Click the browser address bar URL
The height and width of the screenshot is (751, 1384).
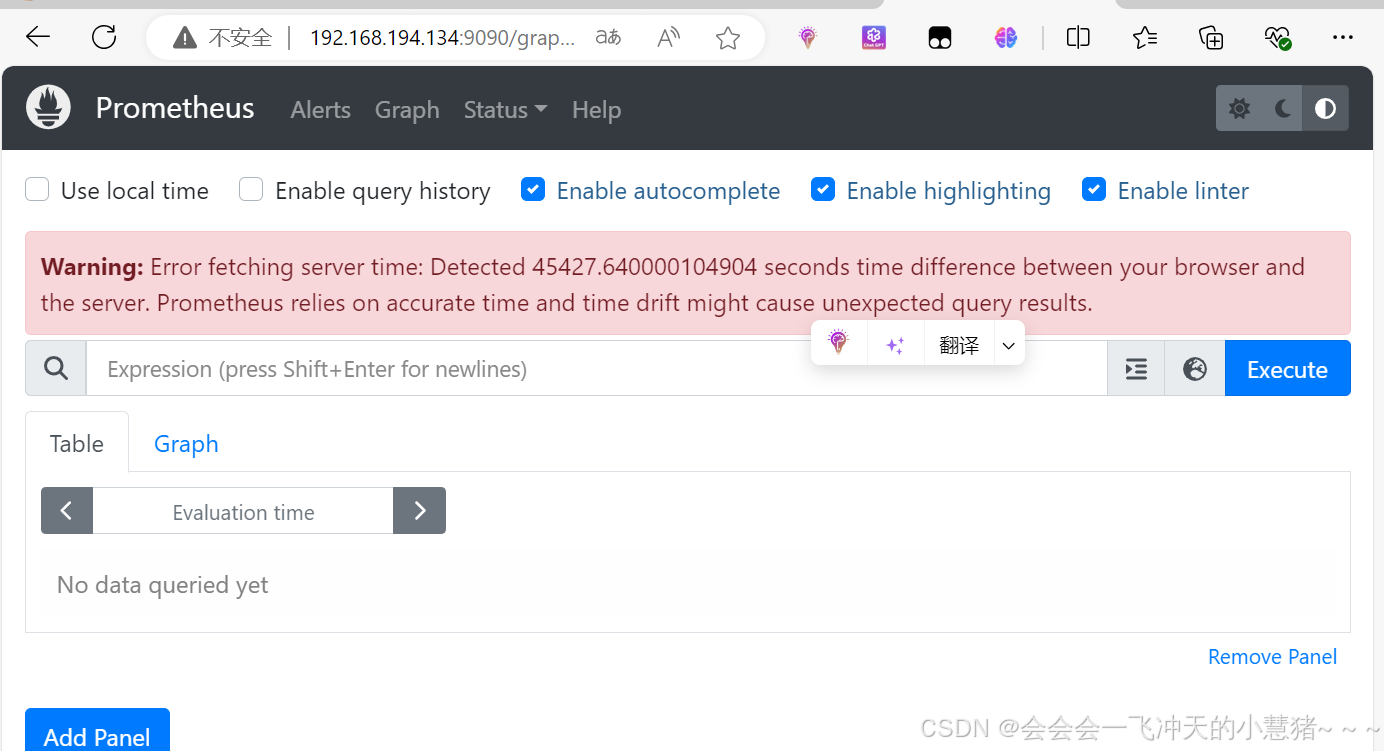(442, 38)
